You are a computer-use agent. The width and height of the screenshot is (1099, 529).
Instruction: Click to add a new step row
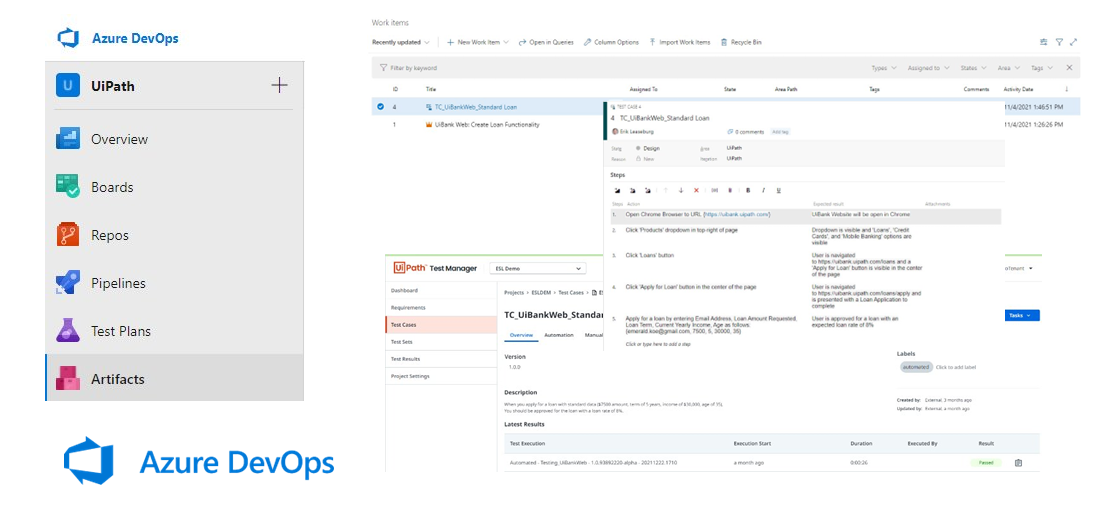659,345
